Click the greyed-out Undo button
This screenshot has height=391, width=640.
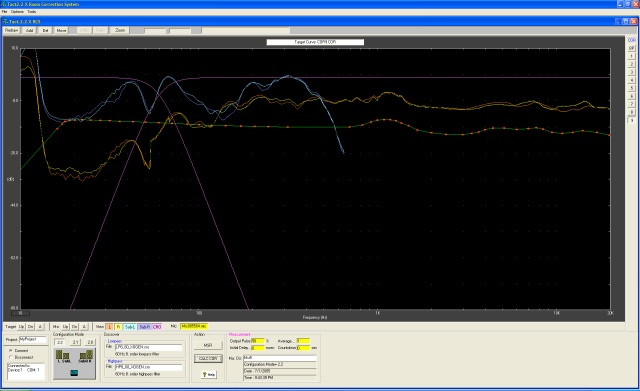pos(84,30)
